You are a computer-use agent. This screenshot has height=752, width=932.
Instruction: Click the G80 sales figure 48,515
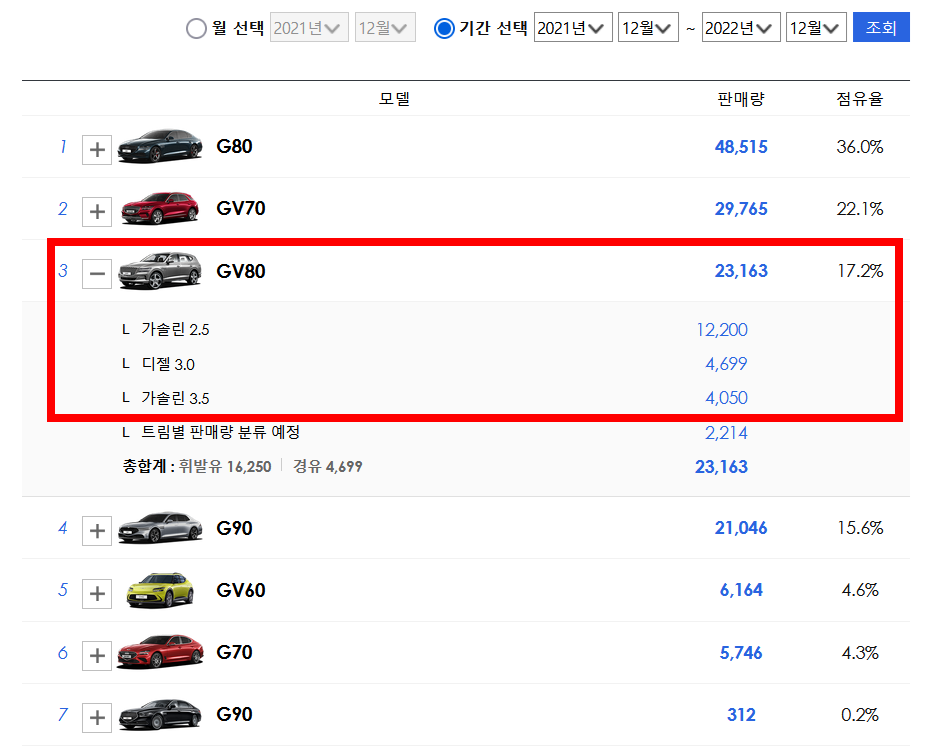(x=741, y=147)
